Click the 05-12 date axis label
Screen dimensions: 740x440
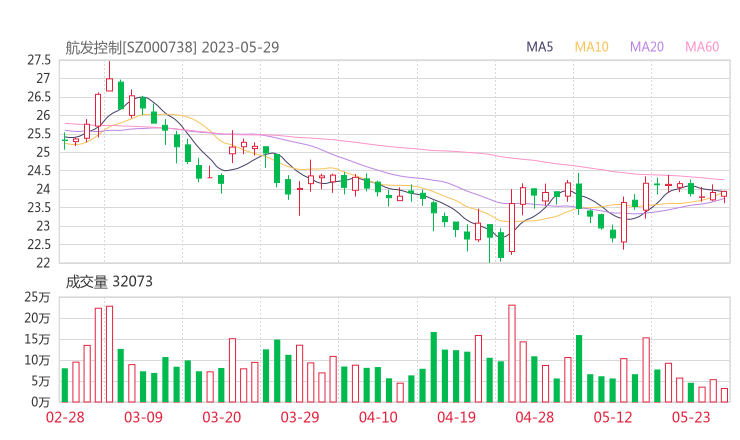613,417
